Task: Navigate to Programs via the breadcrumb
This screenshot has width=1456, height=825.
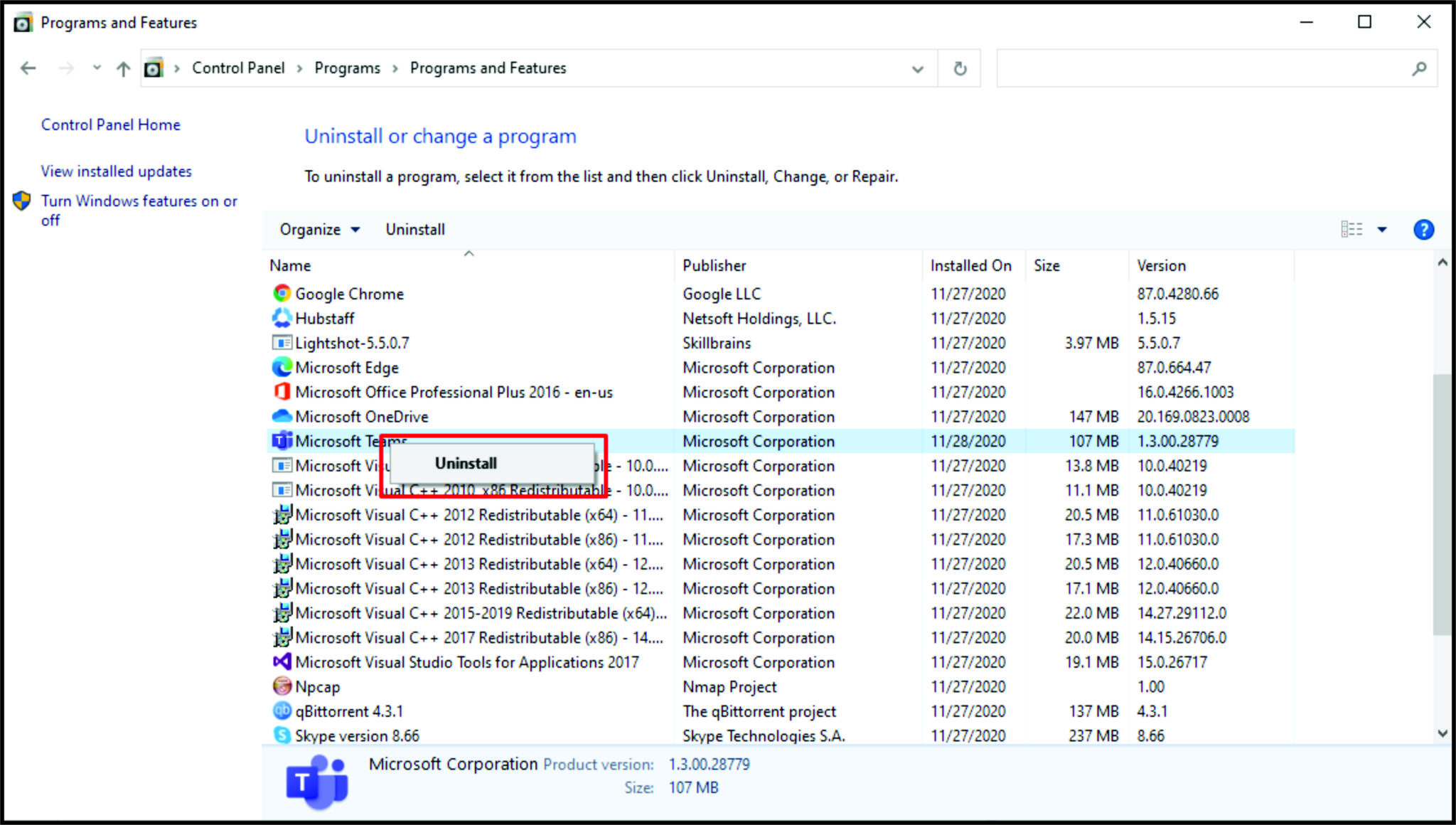Action: coord(347,68)
